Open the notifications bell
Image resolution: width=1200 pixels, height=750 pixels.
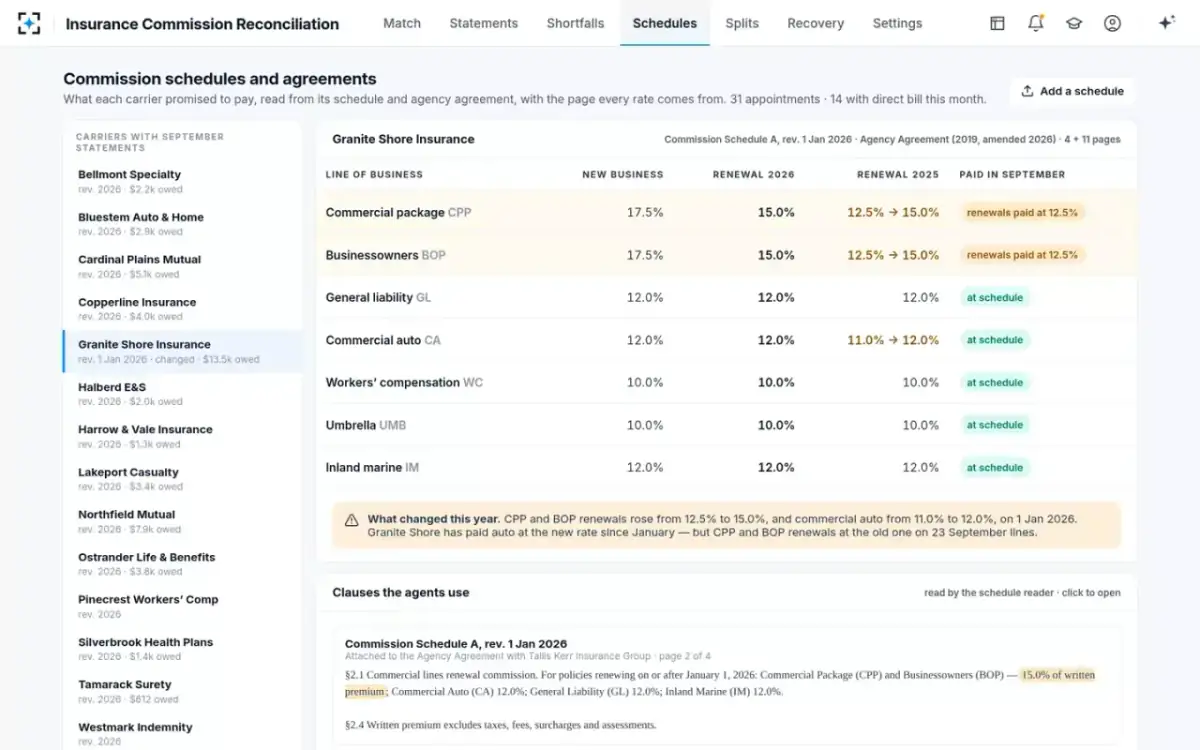point(1036,23)
